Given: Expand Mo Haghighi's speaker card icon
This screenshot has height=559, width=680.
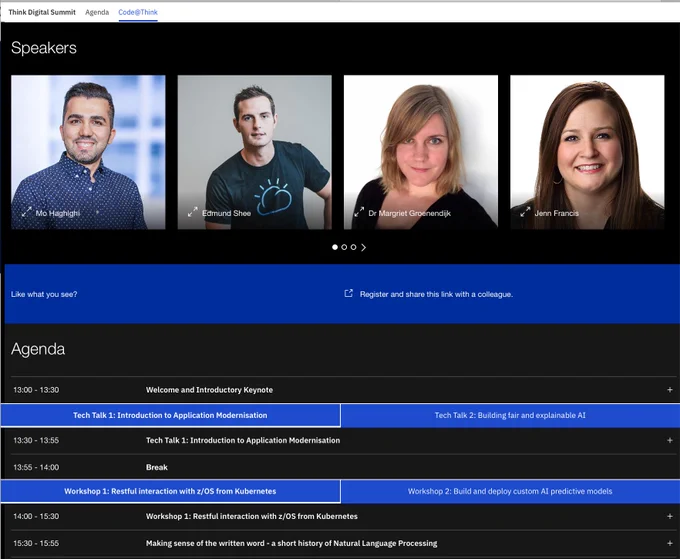Looking at the screenshot, I should [x=26, y=212].
